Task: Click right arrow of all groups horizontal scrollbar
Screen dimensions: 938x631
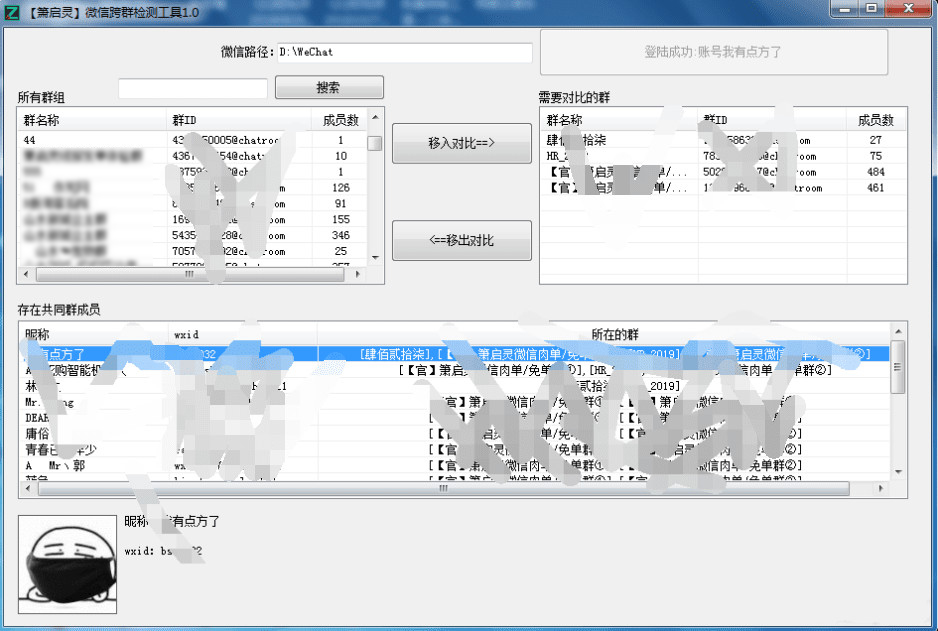Action: tap(359, 273)
